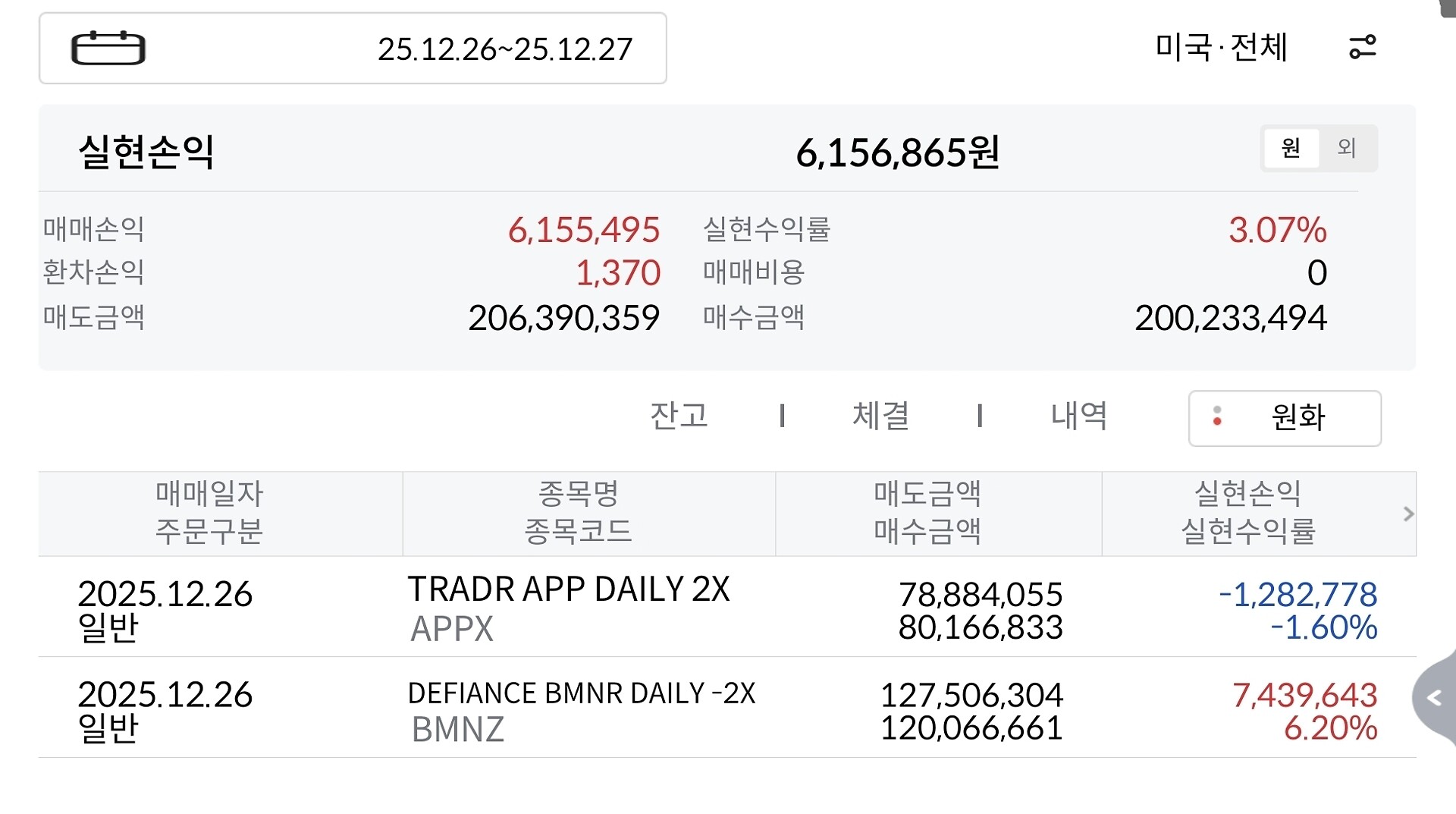The width and height of the screenshot is (1456, 814).
Task: Click date range 25.12.26~25.12.27 field
Action: pos(504,49)
